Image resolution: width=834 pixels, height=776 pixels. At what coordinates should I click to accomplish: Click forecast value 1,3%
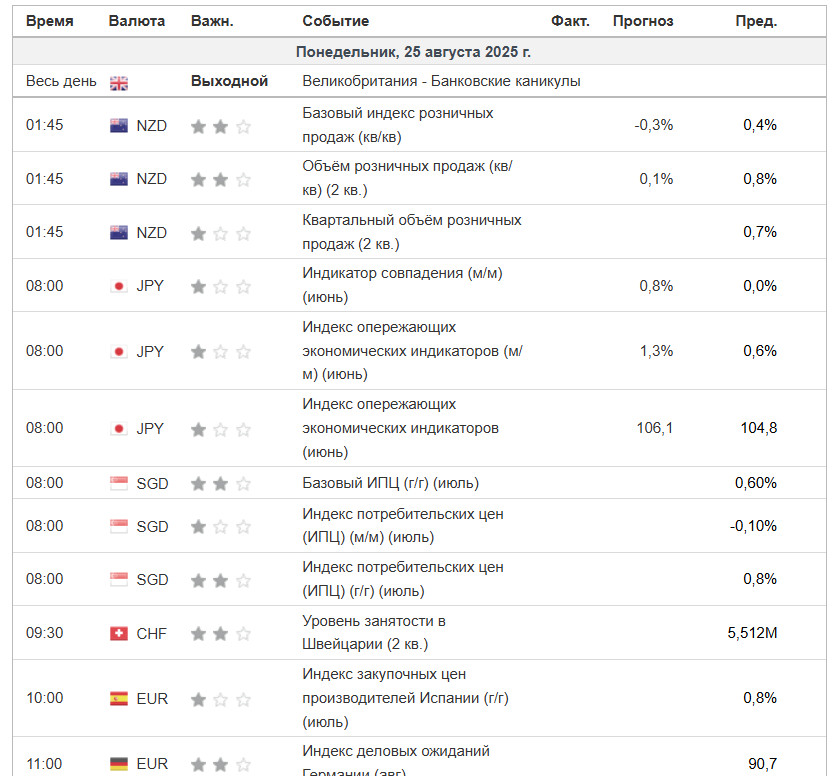tap(656, 351)
